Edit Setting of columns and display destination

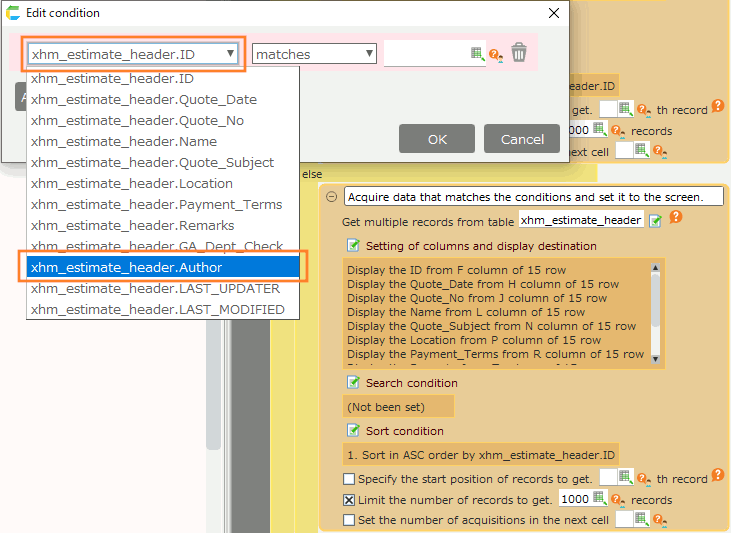[352, 246]
